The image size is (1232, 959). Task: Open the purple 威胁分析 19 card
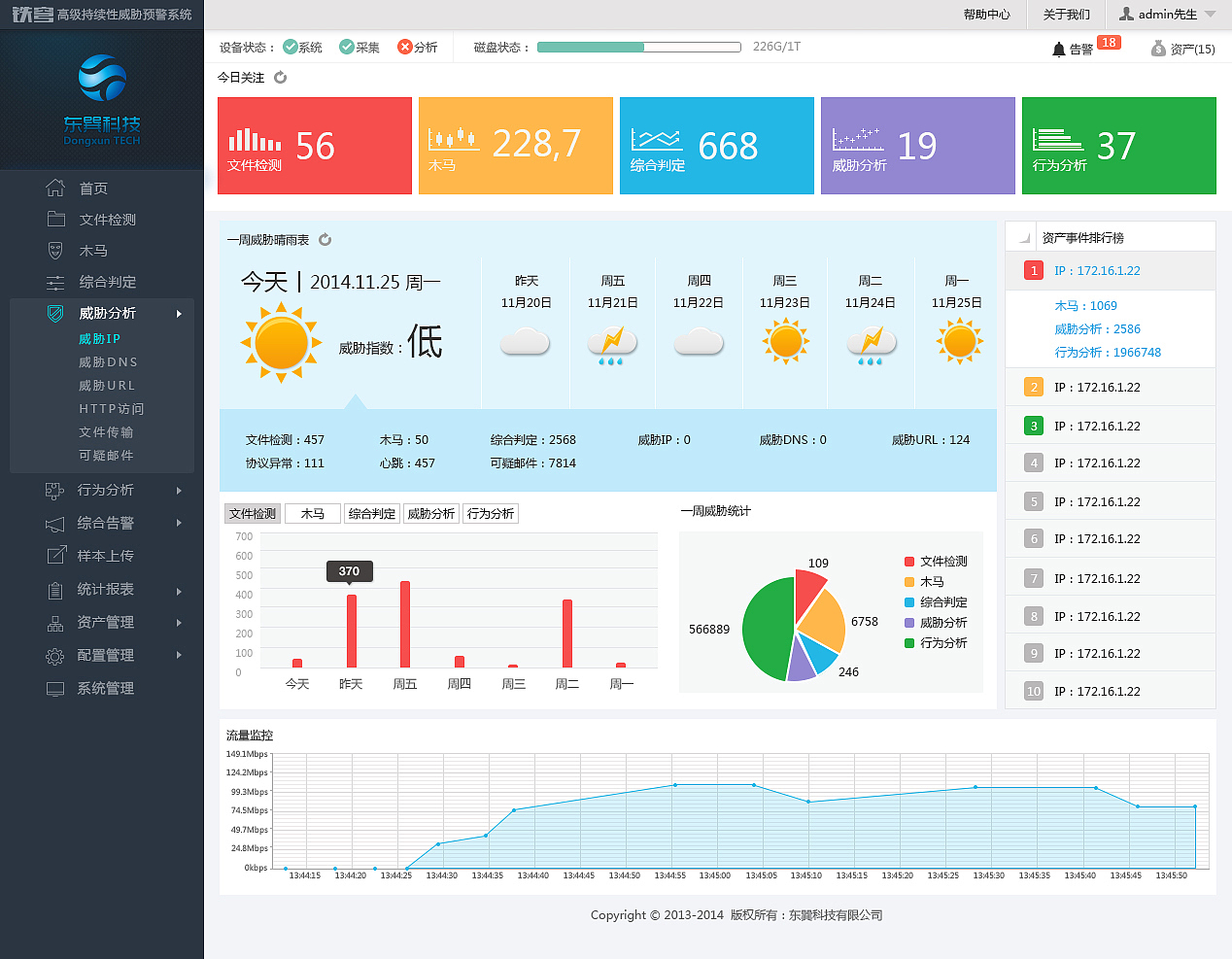pos(918,146)
